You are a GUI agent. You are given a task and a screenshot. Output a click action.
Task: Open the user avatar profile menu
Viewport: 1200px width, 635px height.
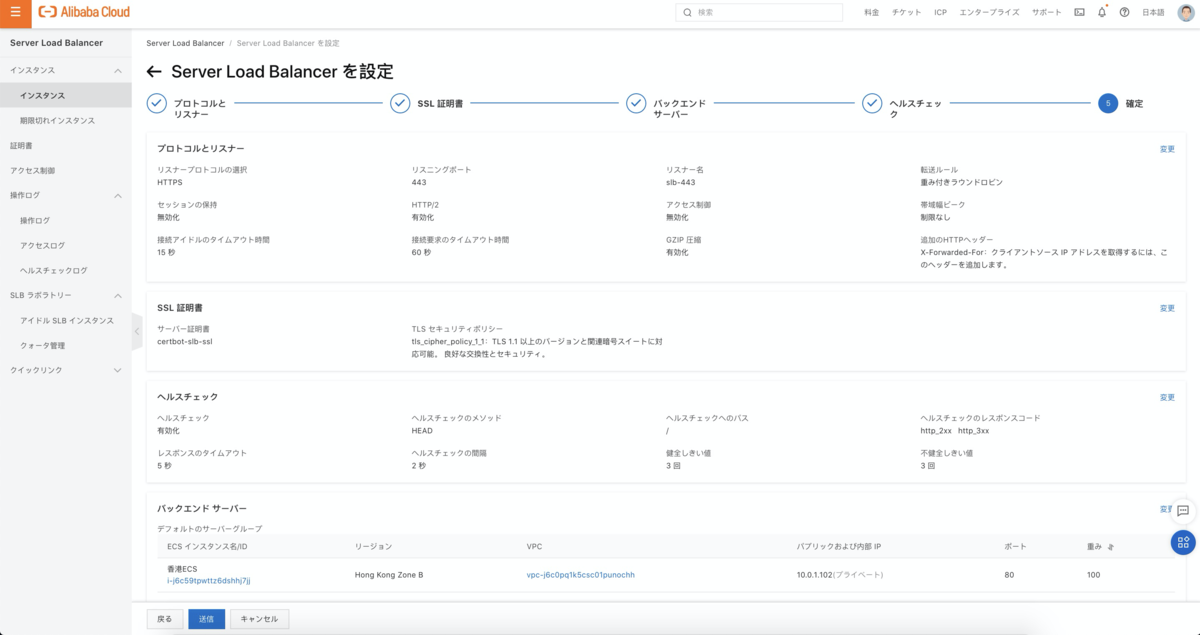[1186, 12]
